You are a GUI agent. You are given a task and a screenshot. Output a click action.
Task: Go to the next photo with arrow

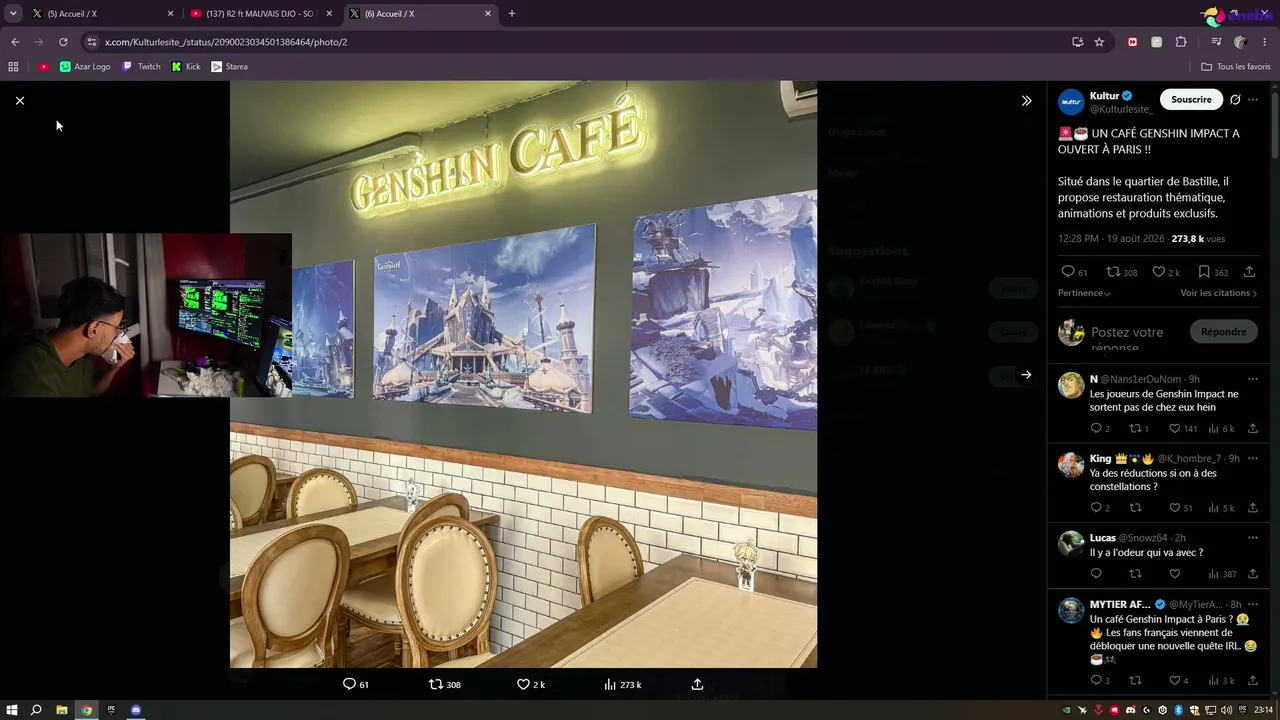(1026, 375)
